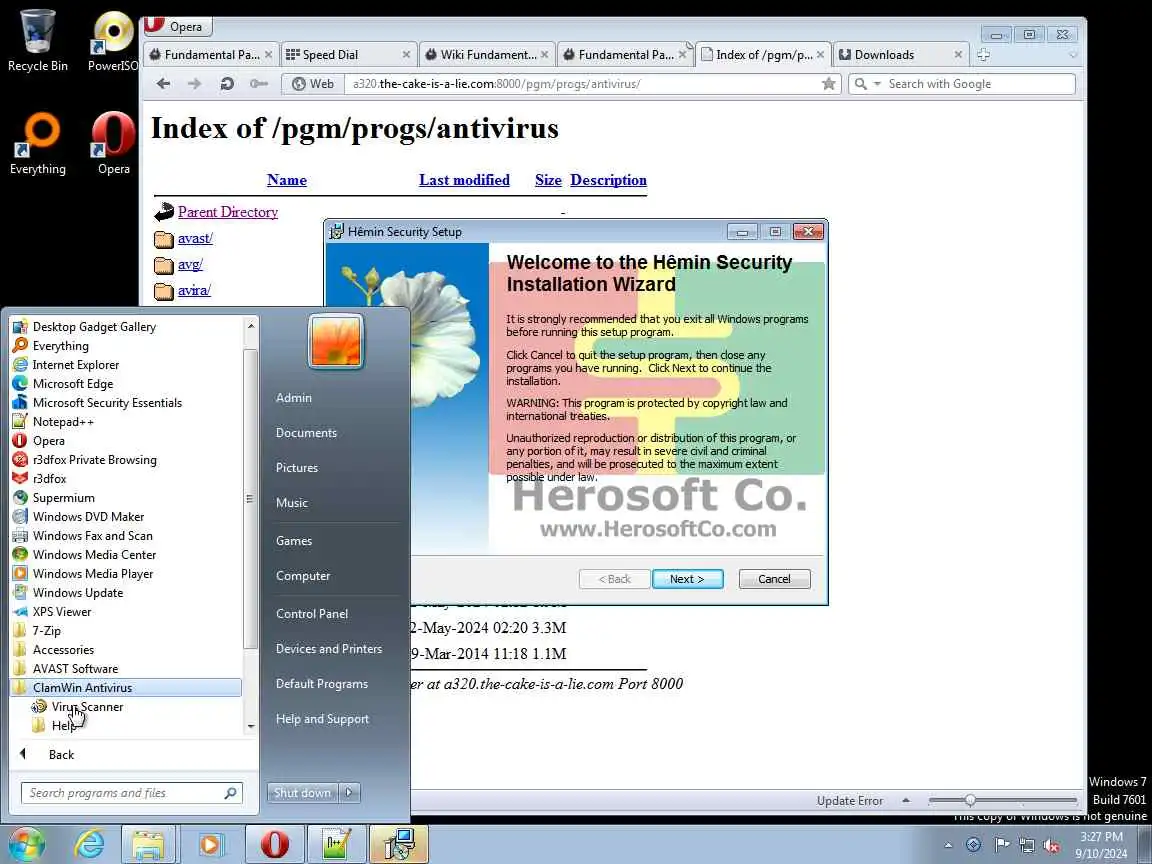Screen dimensions: 1152x864
Task: Click the Start menu programs scrollbar
Action: coord(250,500)
